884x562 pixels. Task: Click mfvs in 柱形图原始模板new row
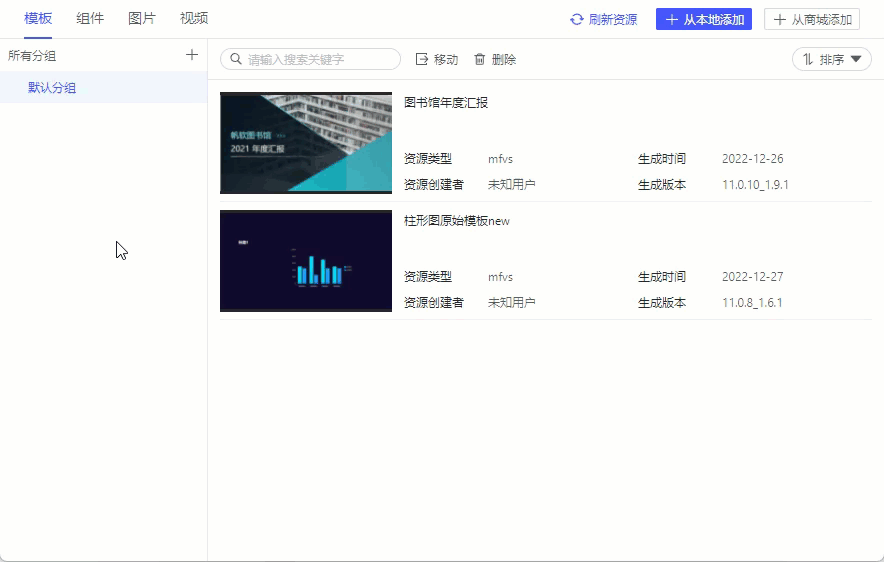(x=500, y=277)
